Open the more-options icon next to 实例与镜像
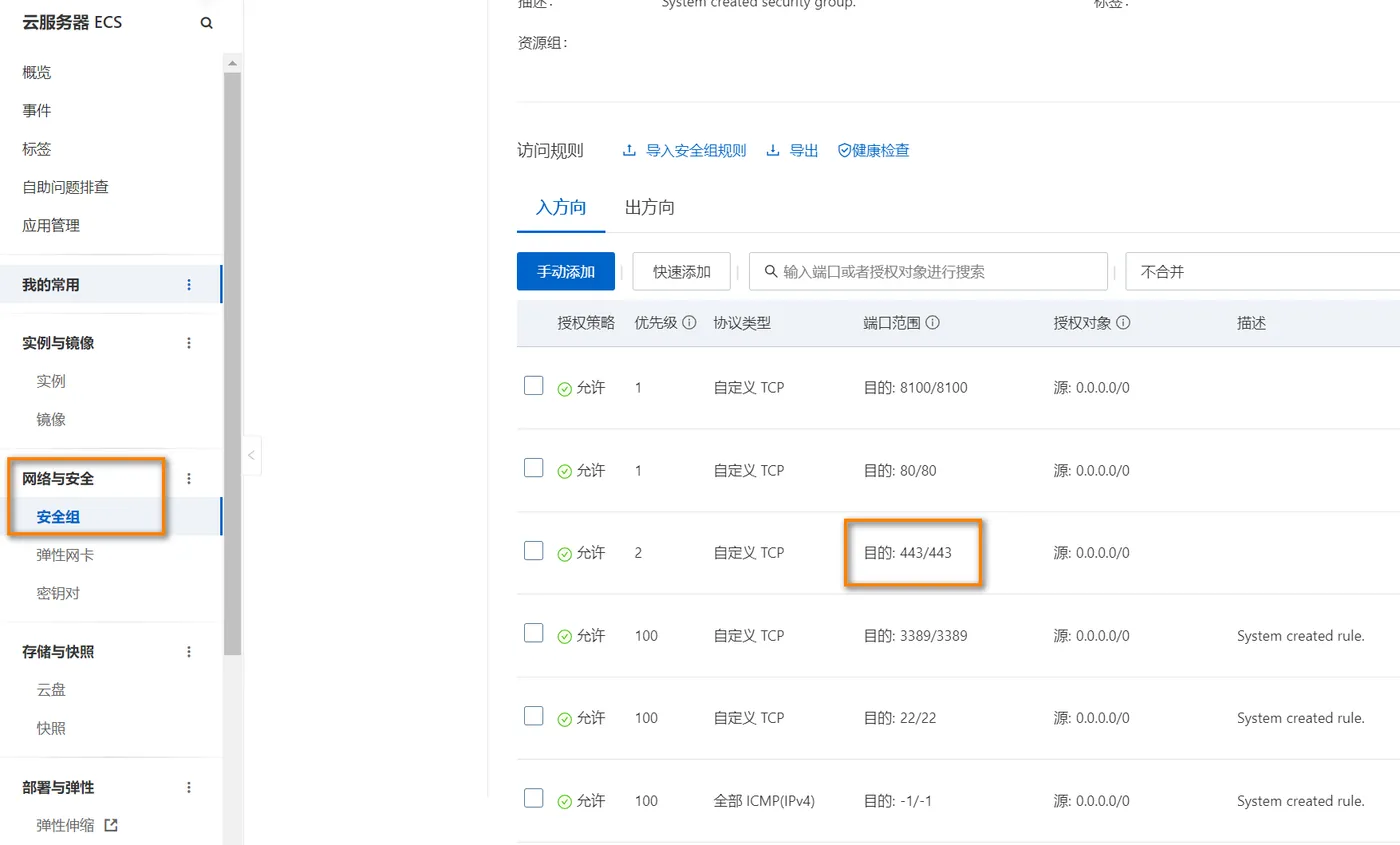 [189, 343]
